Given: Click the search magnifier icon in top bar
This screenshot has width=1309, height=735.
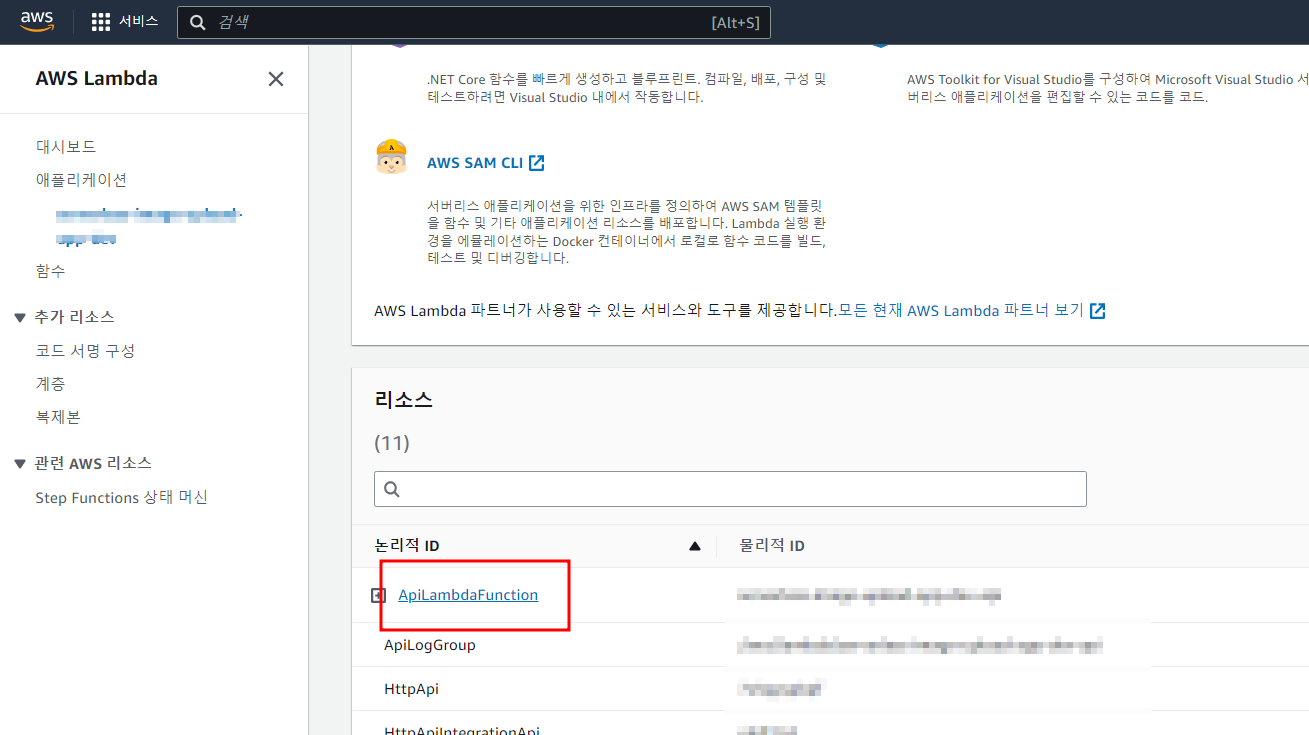Looking at the screenshot, I should pyautogui.click(x=198, y=22).
